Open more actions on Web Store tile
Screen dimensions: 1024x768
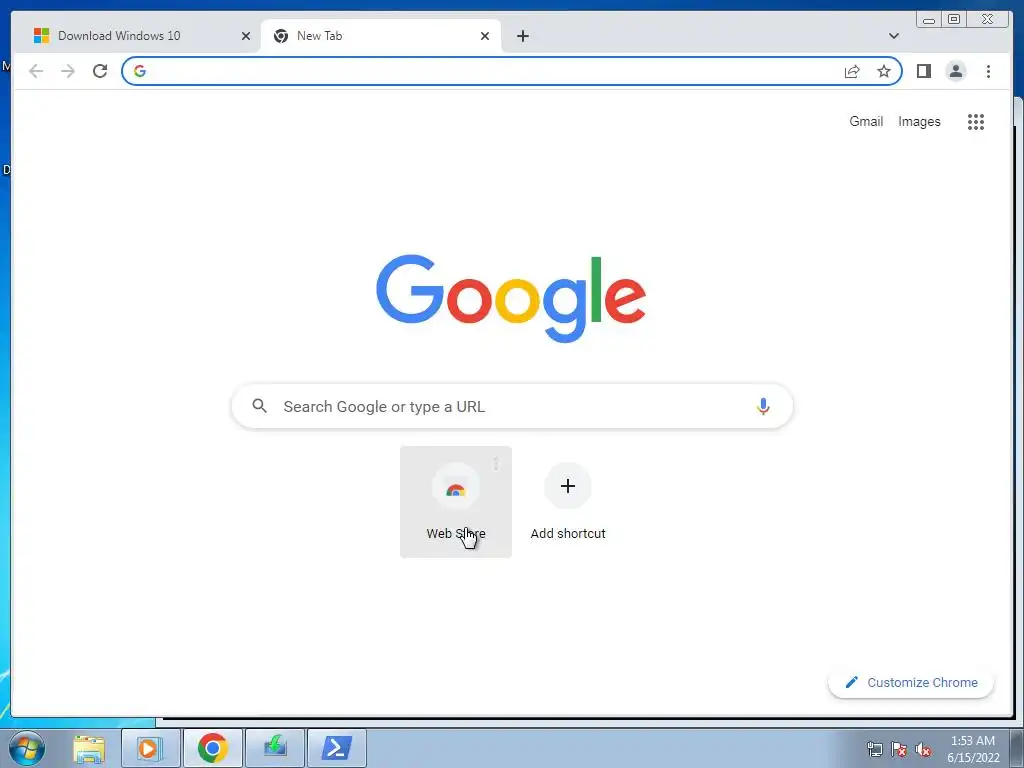pyautogui.click(x=496, y=463)
